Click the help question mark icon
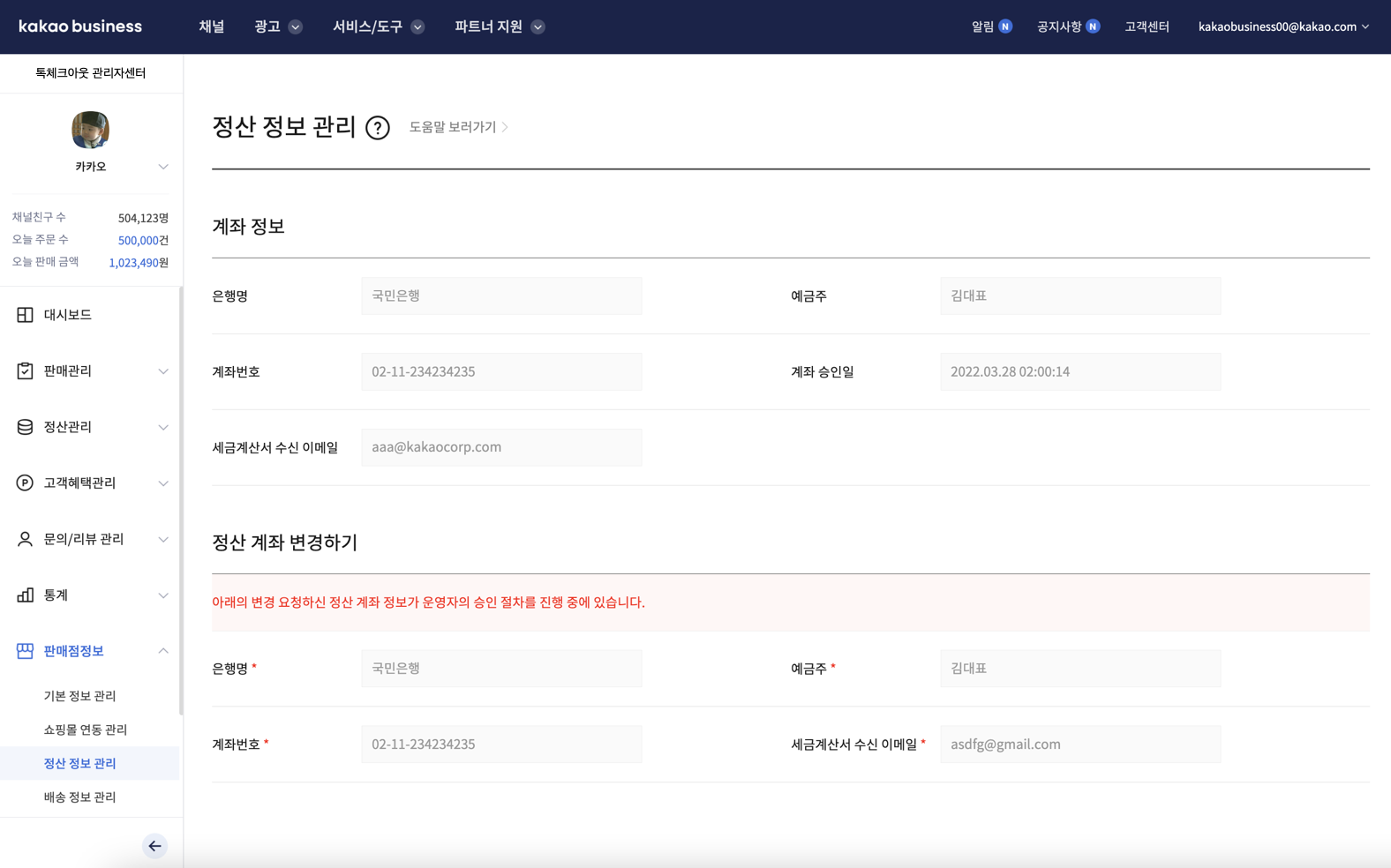Viewport: 1391px width, 868px height. [378, 128]
